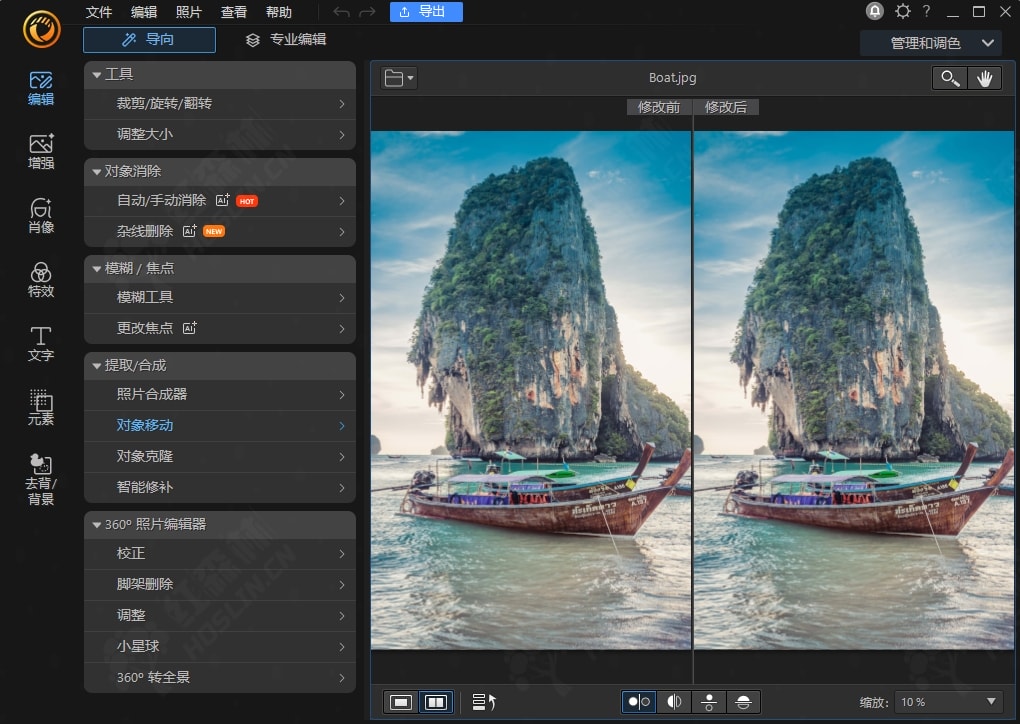Switch to the 专业编辑 tab
The height and width of the screenshot is (724, 1020).
[x=286, y=40]
